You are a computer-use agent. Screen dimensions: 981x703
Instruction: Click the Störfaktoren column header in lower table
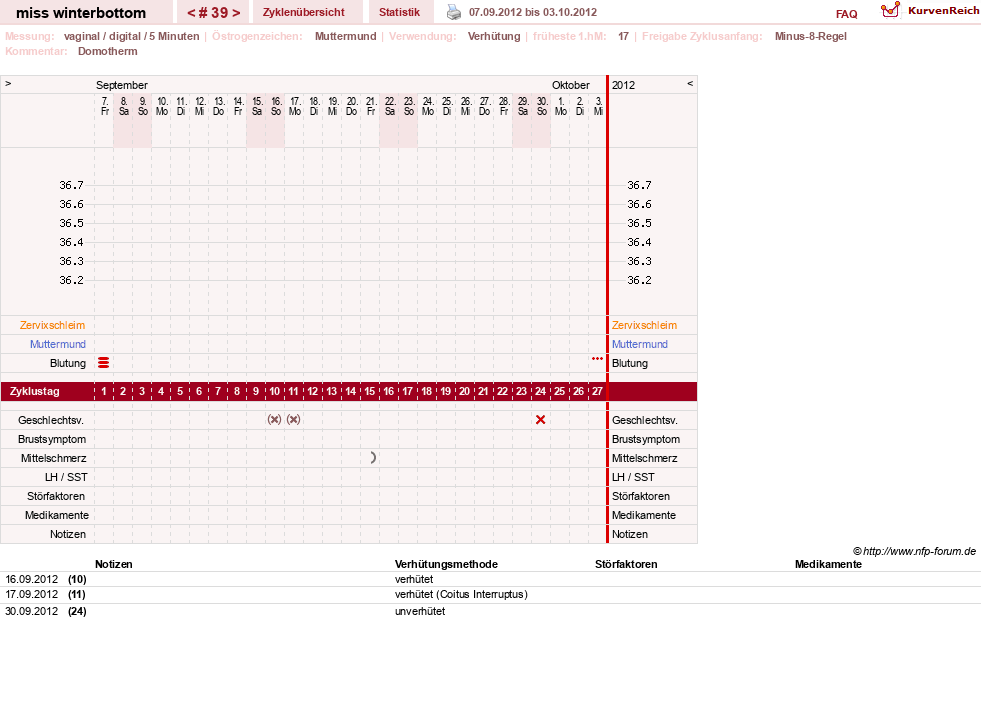[626, 564]
